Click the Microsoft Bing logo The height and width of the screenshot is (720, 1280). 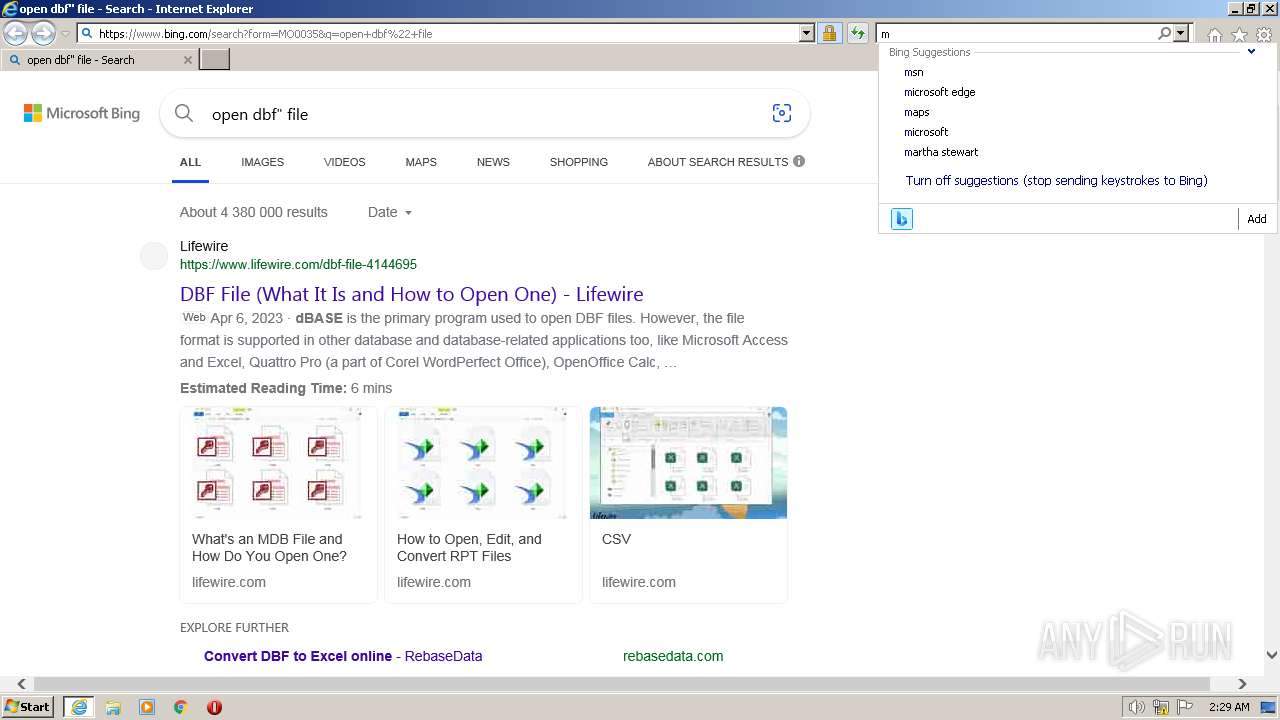click(x=82, y=113)
